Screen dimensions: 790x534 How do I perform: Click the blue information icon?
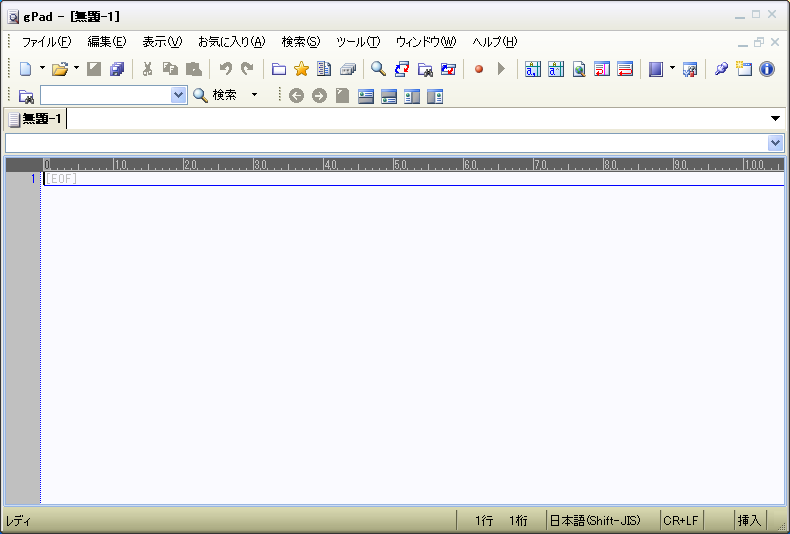click(767, 69)
